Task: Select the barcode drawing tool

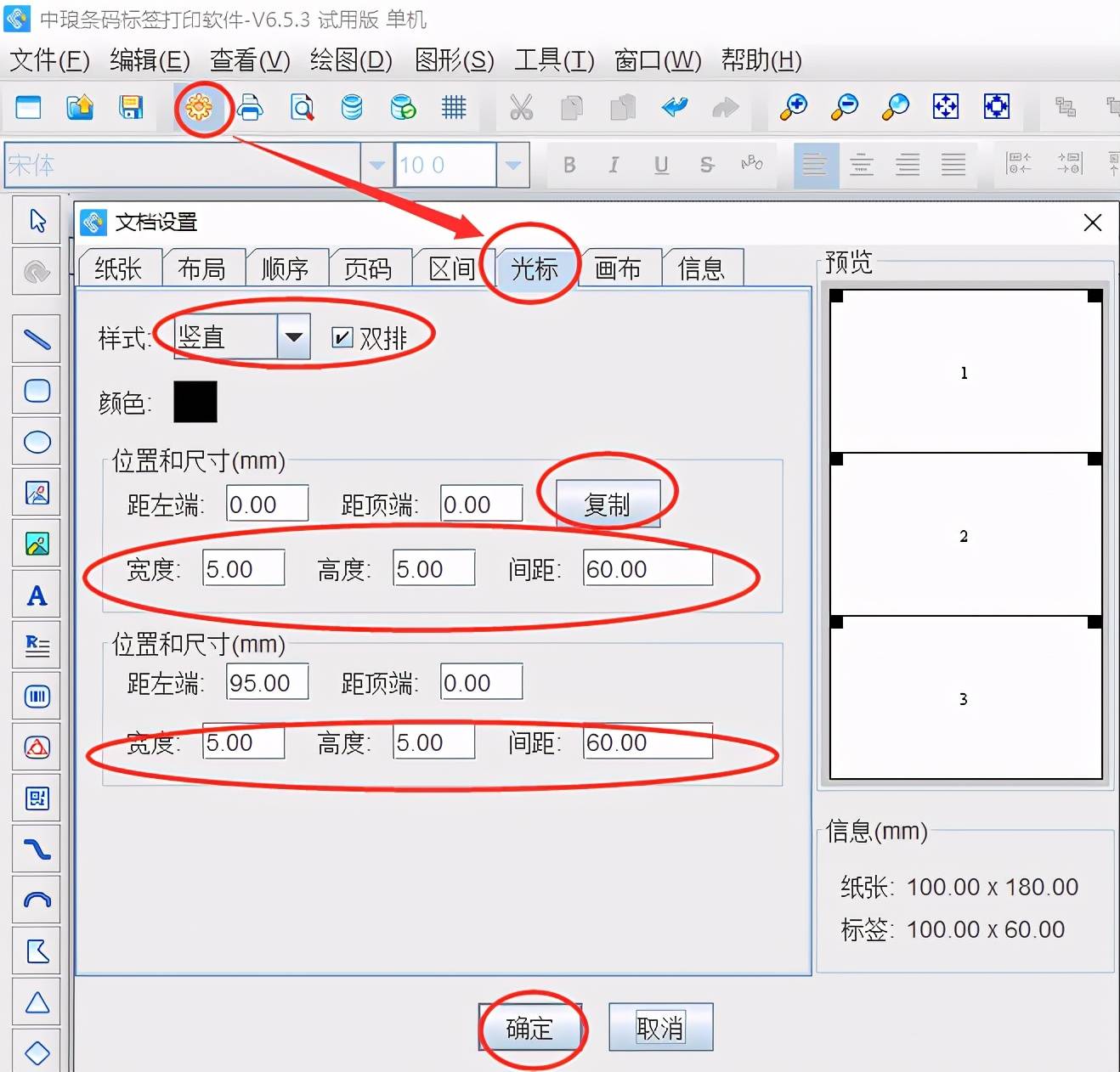Action: click(x=37, y=697)
